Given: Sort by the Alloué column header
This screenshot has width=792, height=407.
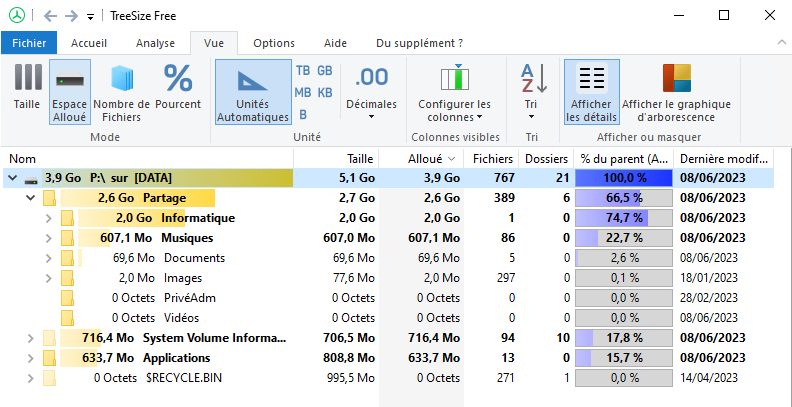Looking at the screenshot, I should (430, 159).
